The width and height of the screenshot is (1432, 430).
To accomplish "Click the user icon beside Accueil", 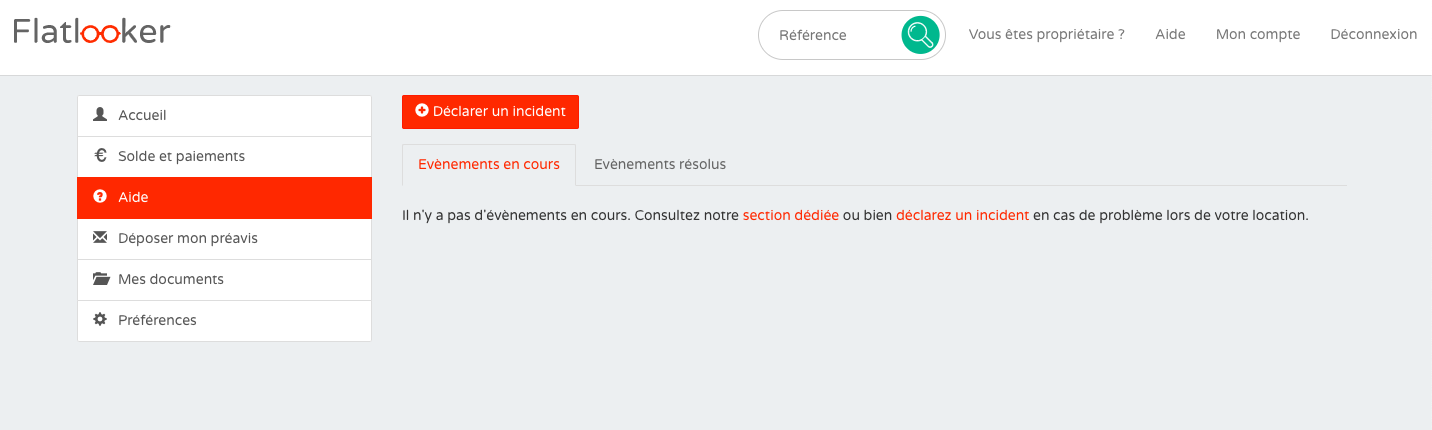I will tap(100, 115).
